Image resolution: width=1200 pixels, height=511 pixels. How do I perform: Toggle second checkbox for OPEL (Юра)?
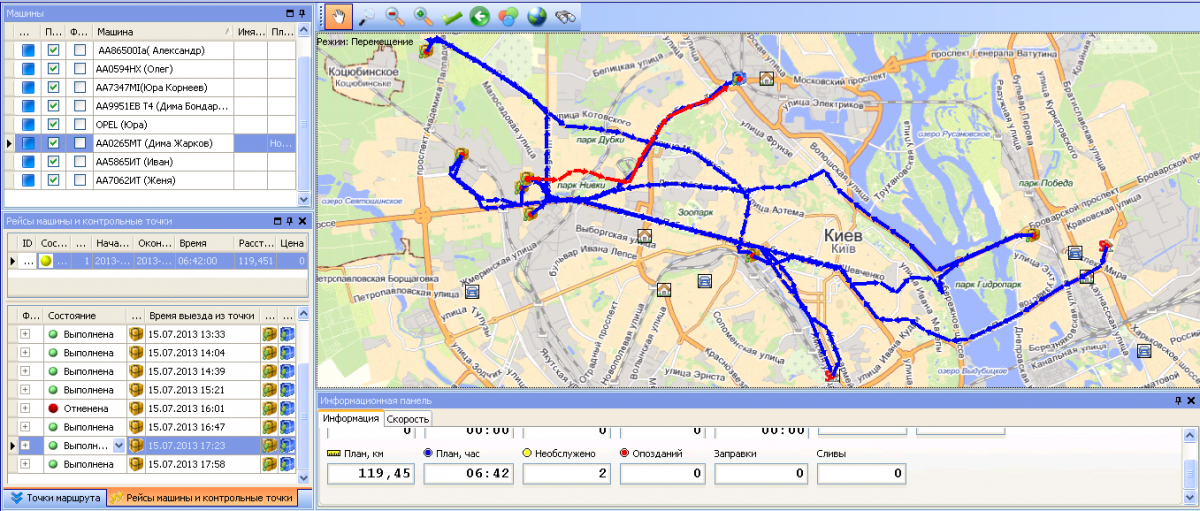(x=79, y=125)
